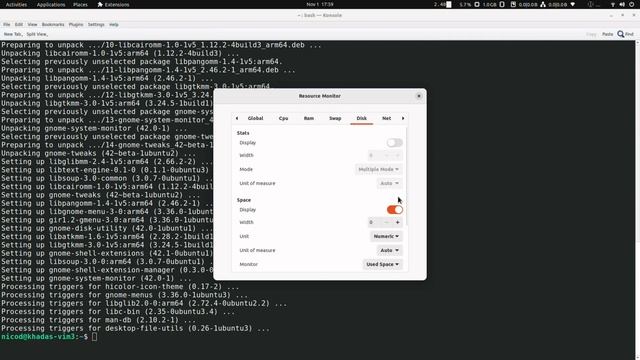The width and height of the screenshot is (640, 360).
Task: Open the Stats Mode dropdown (Multiple Mode)
Action: click(x=378, y=169)
